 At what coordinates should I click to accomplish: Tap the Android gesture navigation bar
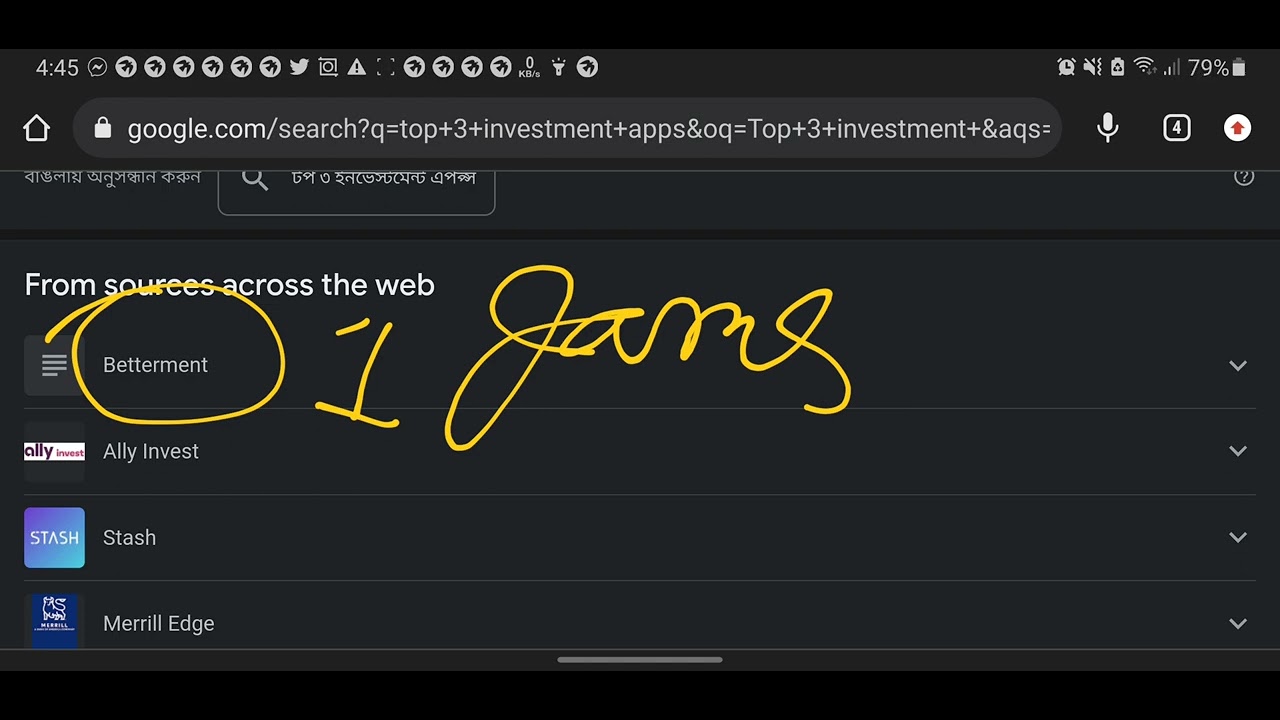coord(640,660)
